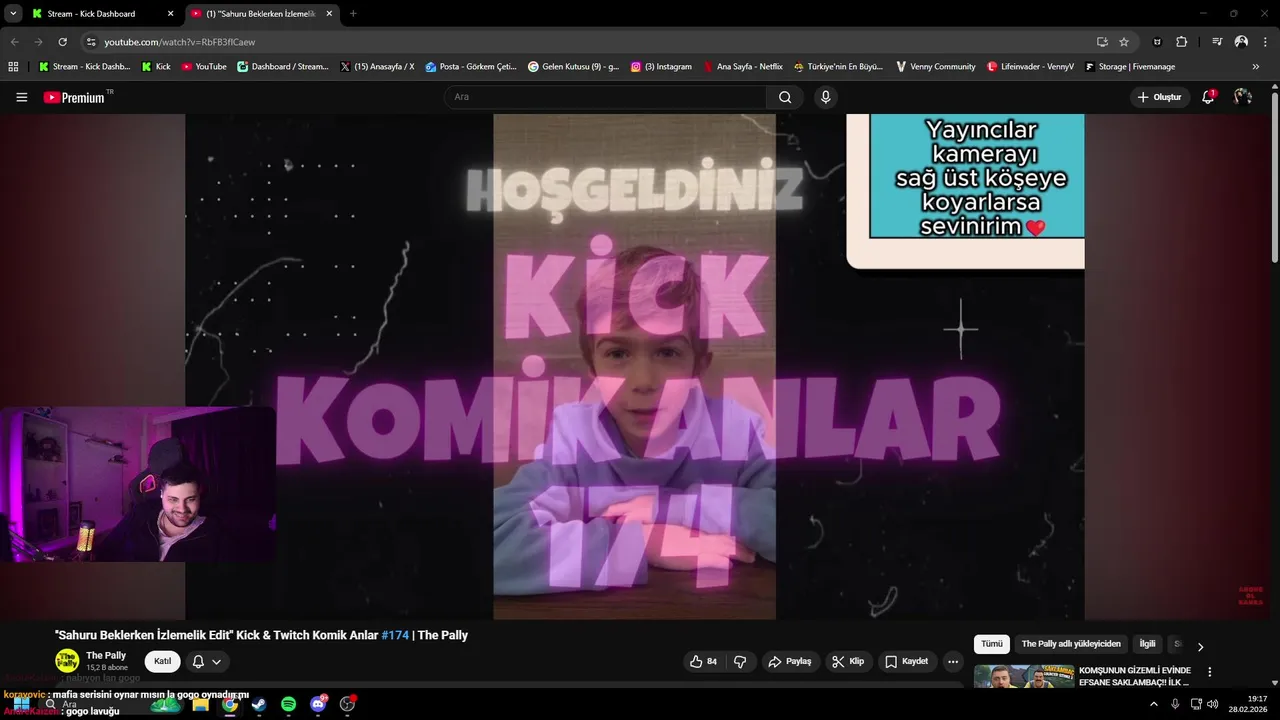The height and width of the screenshot is (720, 1280).
Task: Open Lifeinvader - VennyV bookmark
Action: coord(1030,67)
